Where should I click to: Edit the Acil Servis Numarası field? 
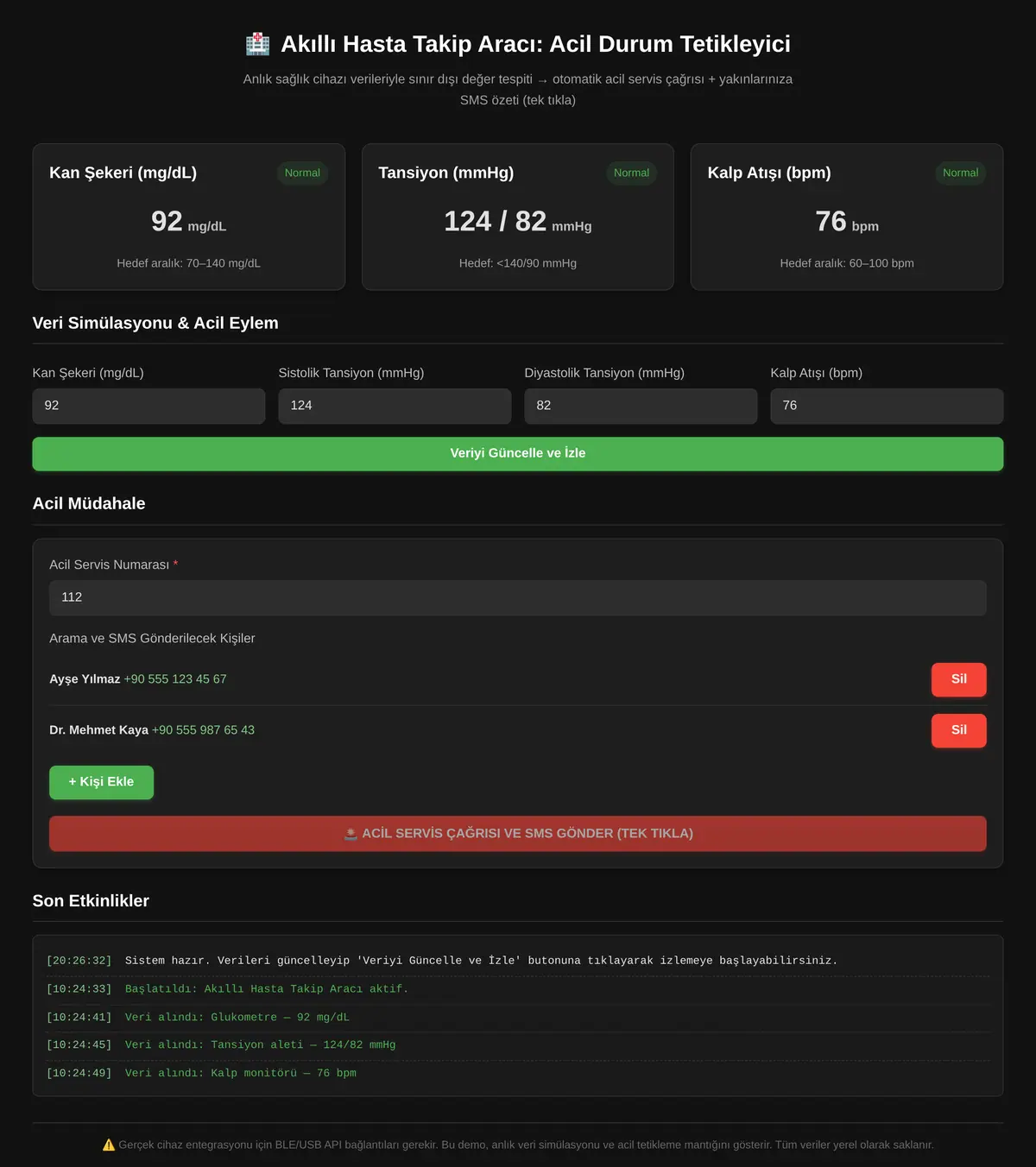(518, 597)
